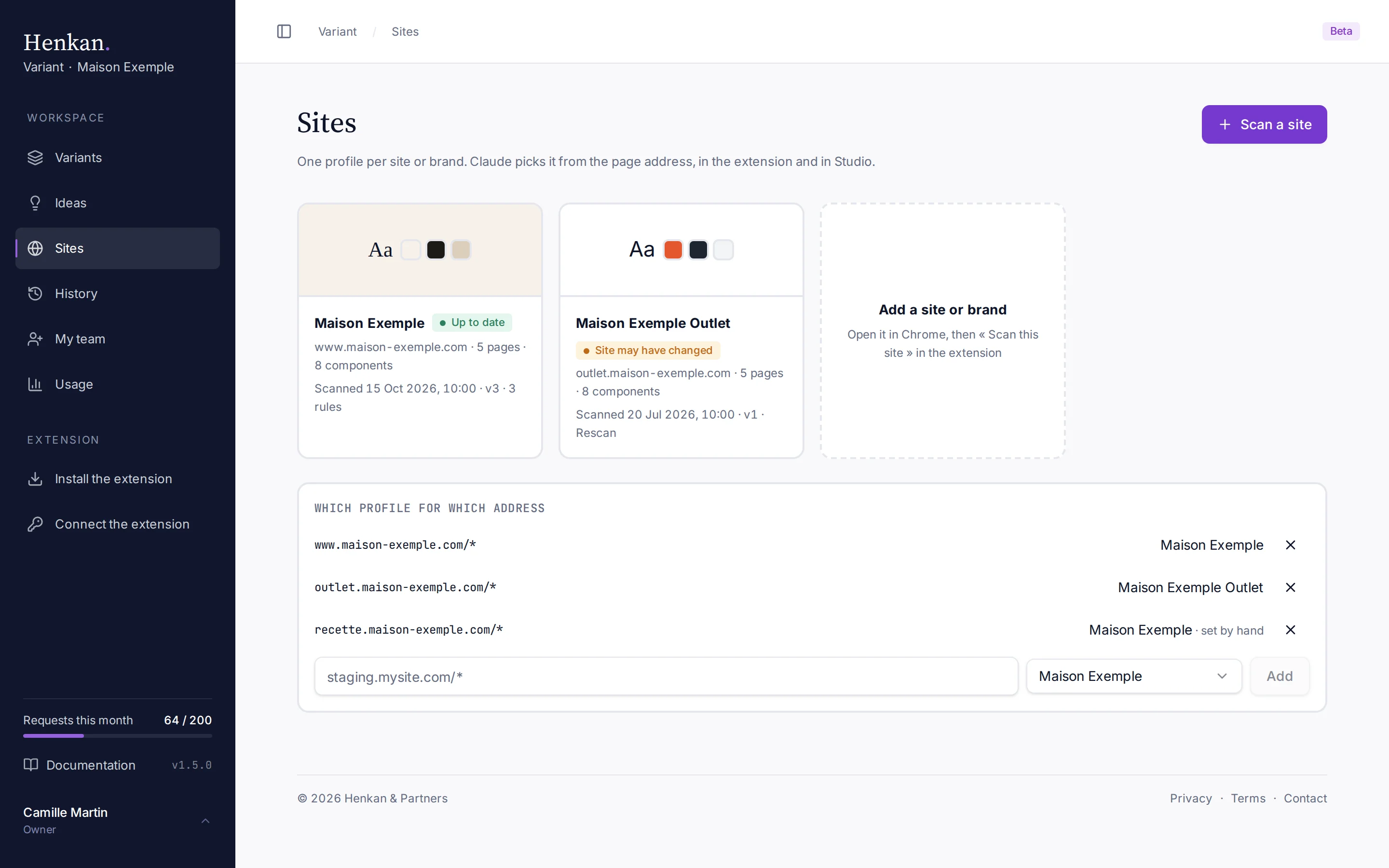Open Usage in the sidebar
Image resolution: width=1389 pixels, height=868 pixels.
tap(118, 385)
